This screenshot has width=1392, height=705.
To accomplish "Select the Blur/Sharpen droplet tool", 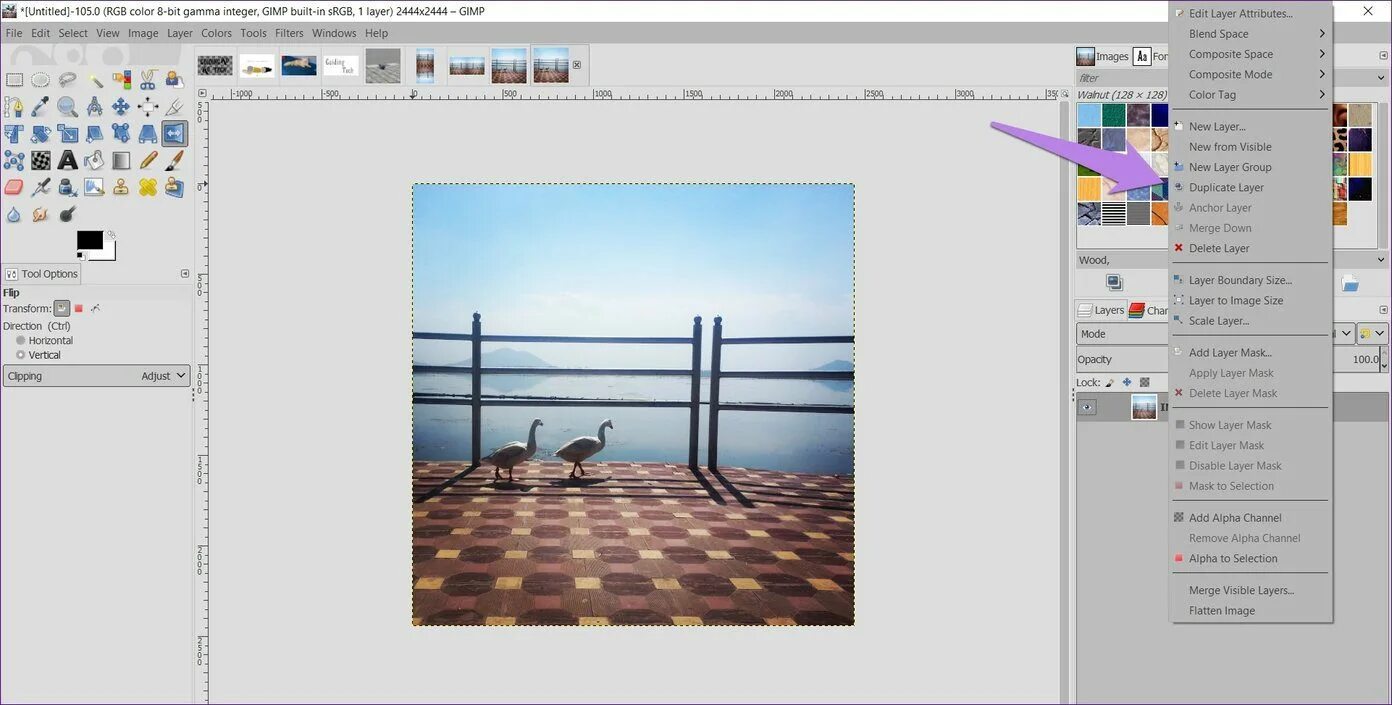I will 14,213.
